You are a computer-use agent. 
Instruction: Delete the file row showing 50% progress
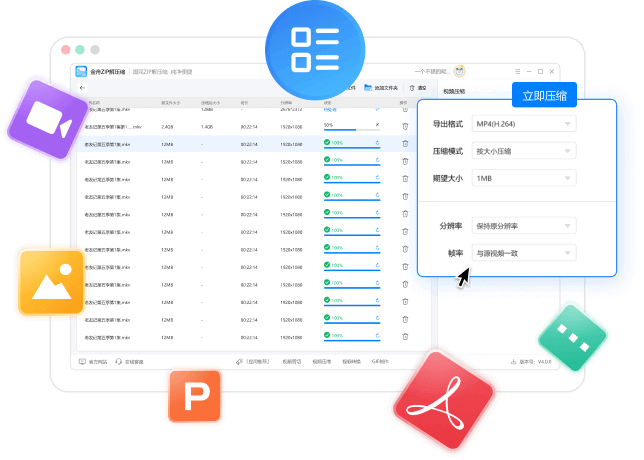[405, 126]
